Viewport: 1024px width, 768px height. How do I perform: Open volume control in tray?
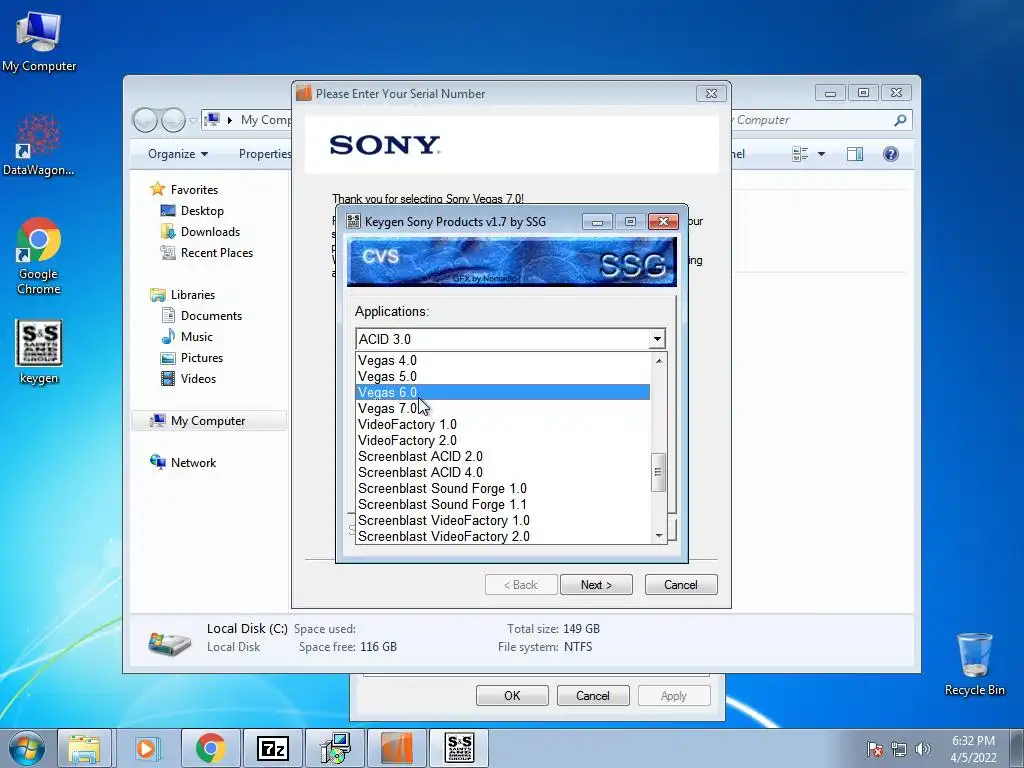click(x=923, y=749)
